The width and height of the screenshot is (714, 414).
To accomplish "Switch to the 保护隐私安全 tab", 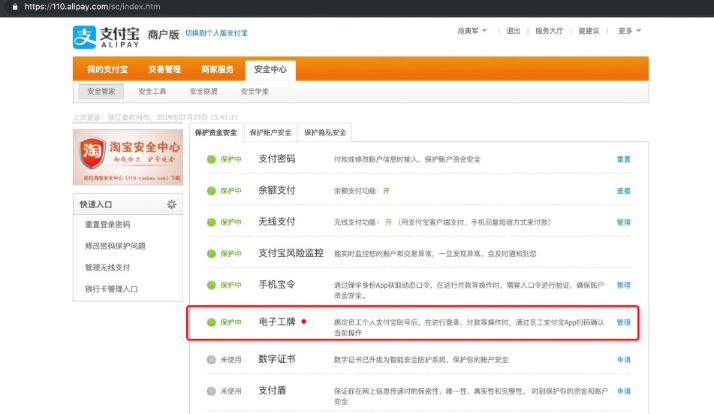I will click(x=325, y=133).
